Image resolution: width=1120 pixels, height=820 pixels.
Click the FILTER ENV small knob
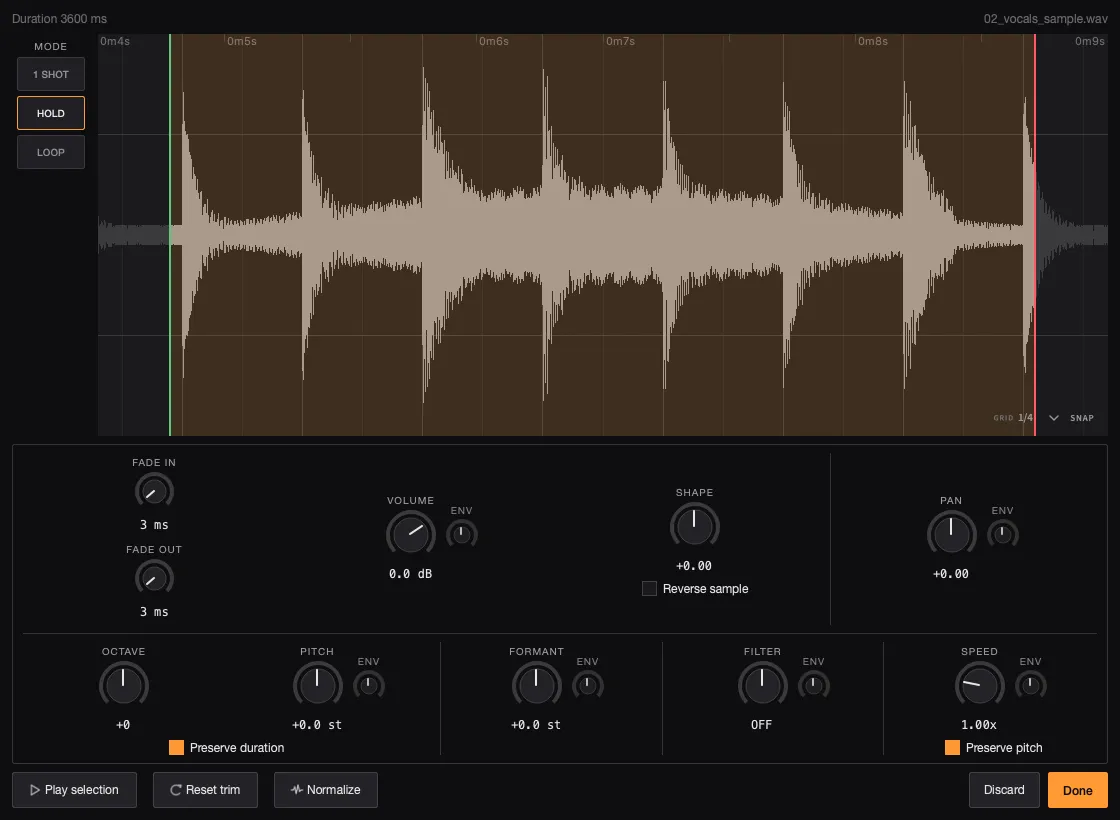[x=814, y=685]
